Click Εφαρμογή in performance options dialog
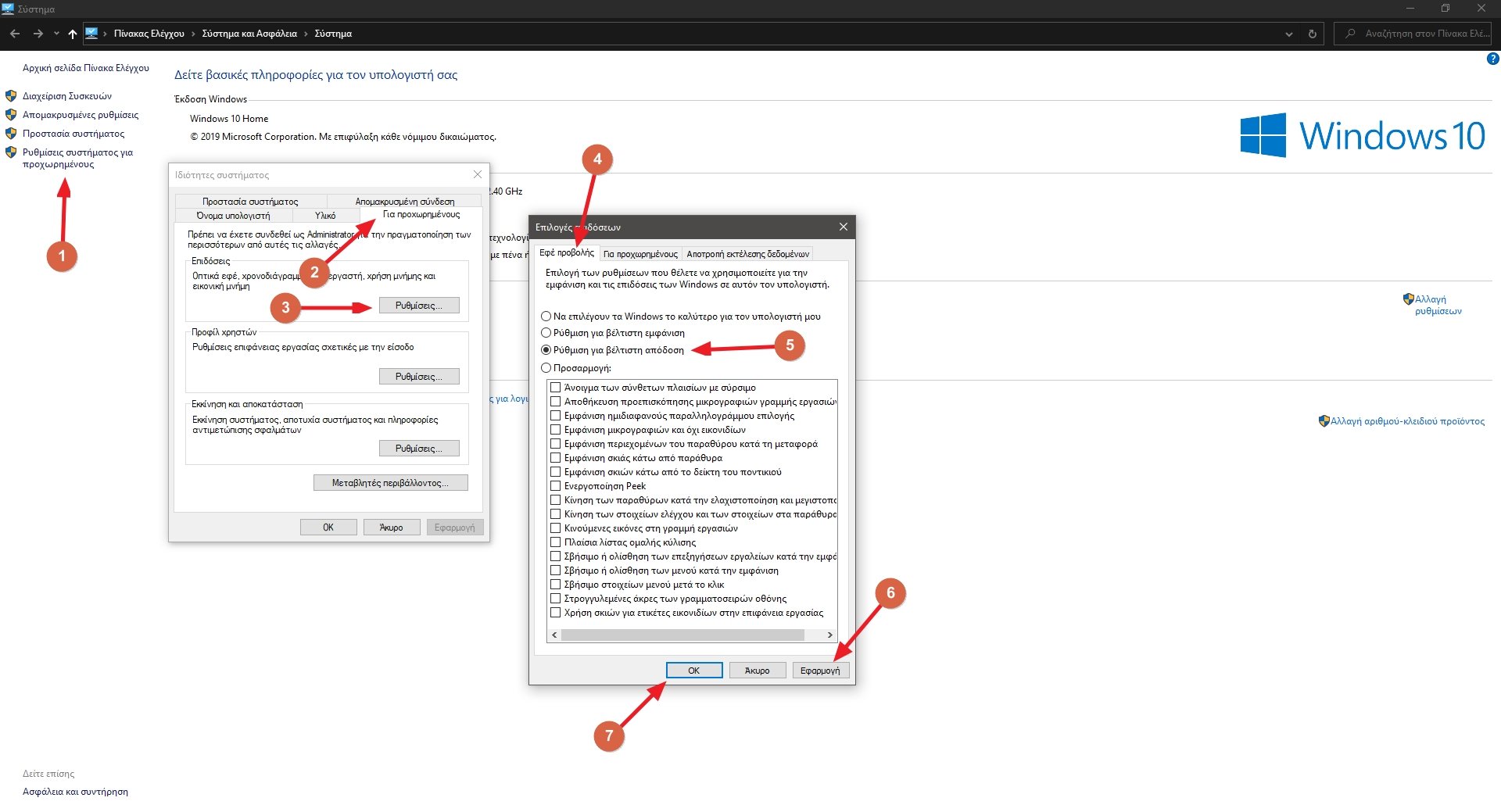The width and height of the screenshot is (1501, 812). coord(820,671)
